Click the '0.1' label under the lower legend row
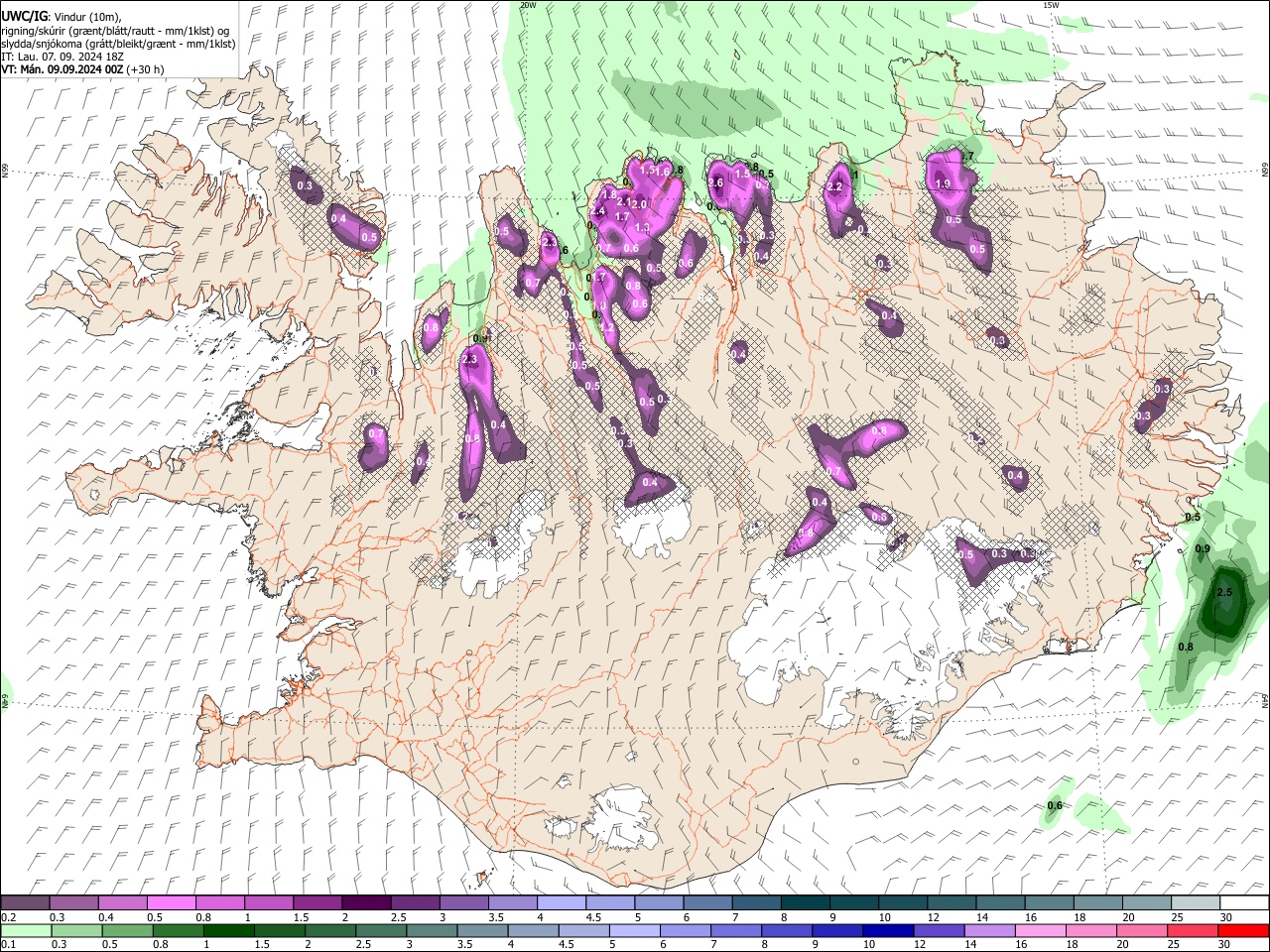1270x952 pixels. click(x=8, y=945)
